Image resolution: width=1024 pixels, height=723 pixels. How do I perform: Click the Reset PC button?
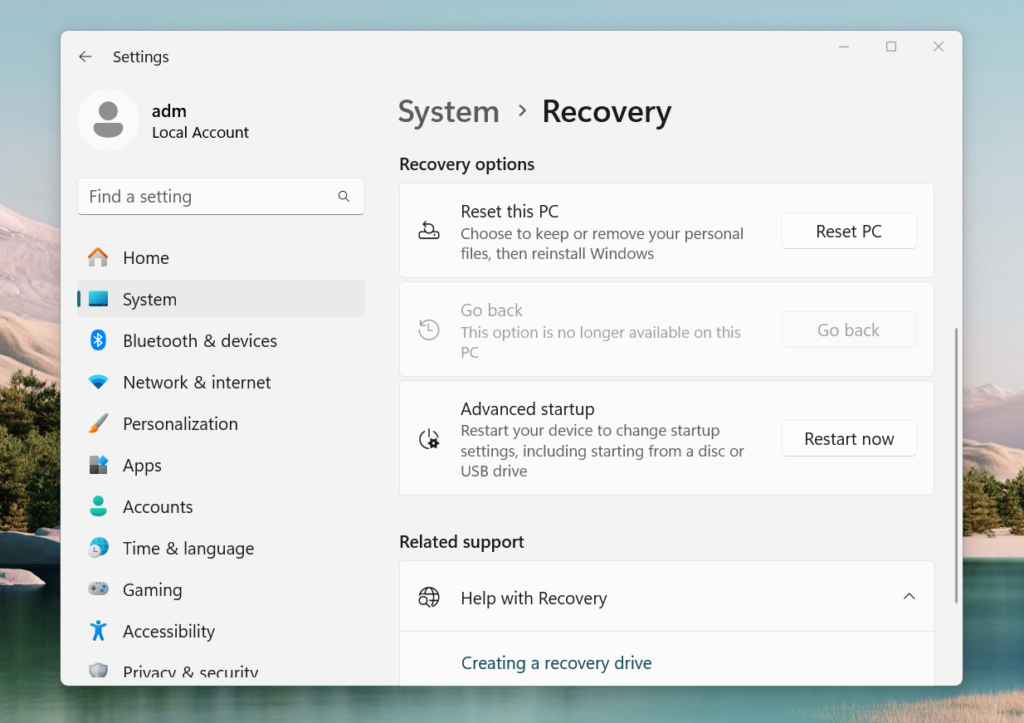[848, 230]
